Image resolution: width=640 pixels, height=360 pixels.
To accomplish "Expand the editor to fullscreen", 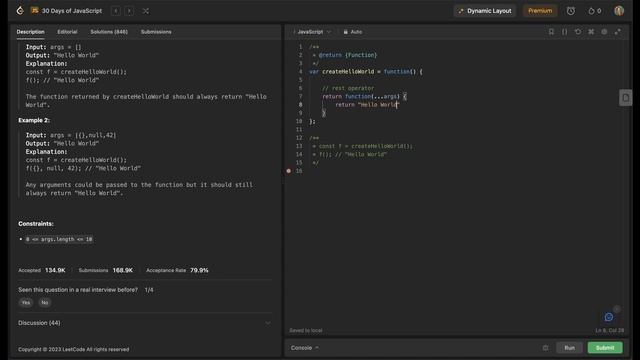I will click(618, 32).
